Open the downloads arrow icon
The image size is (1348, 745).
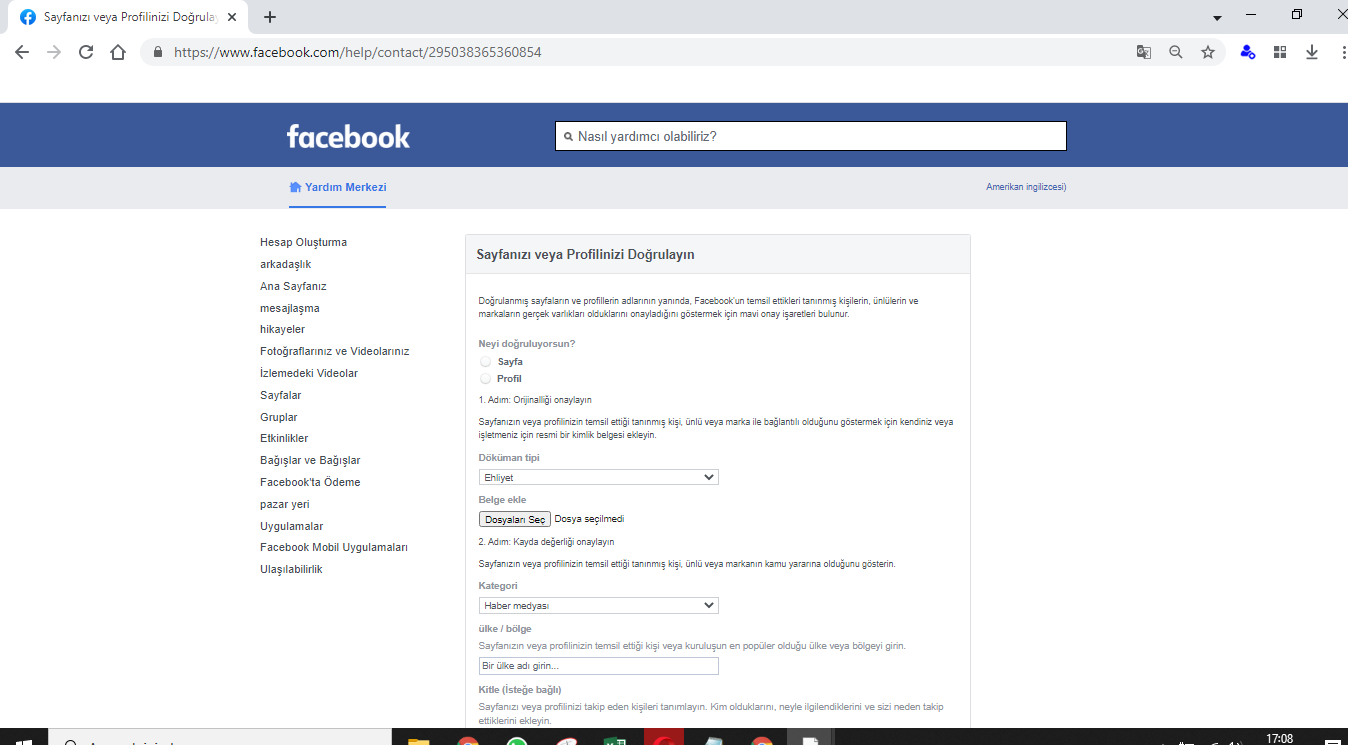coord(1312,52)
